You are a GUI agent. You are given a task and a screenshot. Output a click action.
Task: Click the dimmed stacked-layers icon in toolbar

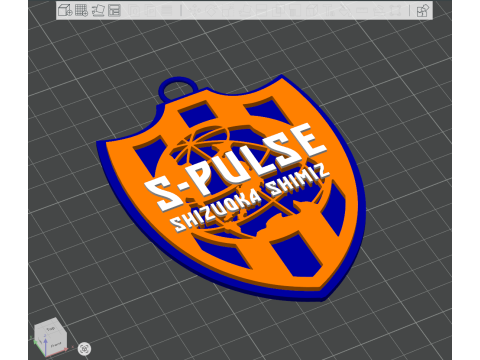tap(167, 11)
